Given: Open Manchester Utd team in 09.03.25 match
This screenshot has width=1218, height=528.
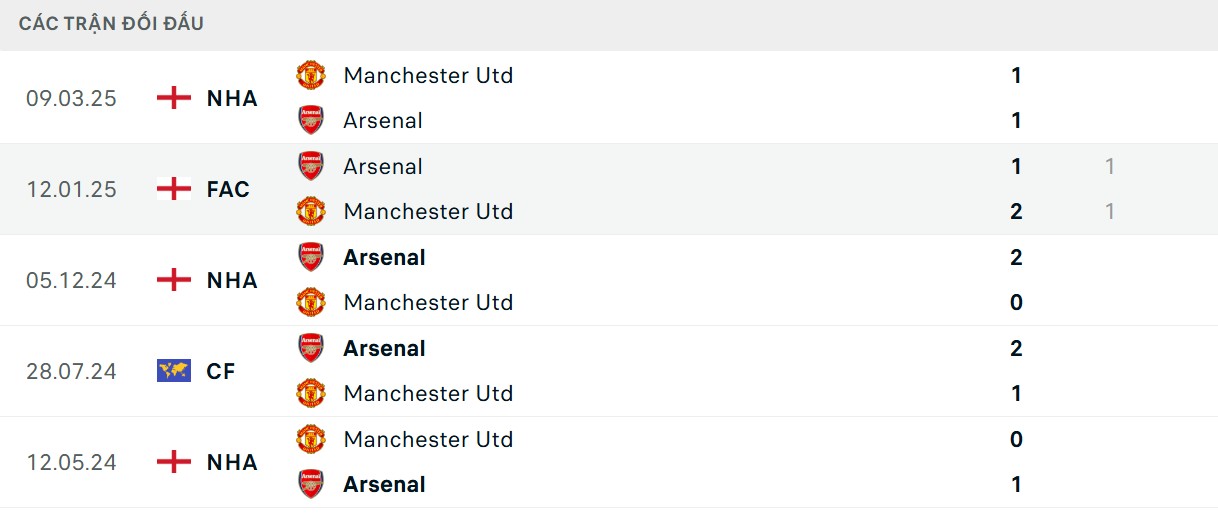Looking at the screenshot, I should (428, 75).
